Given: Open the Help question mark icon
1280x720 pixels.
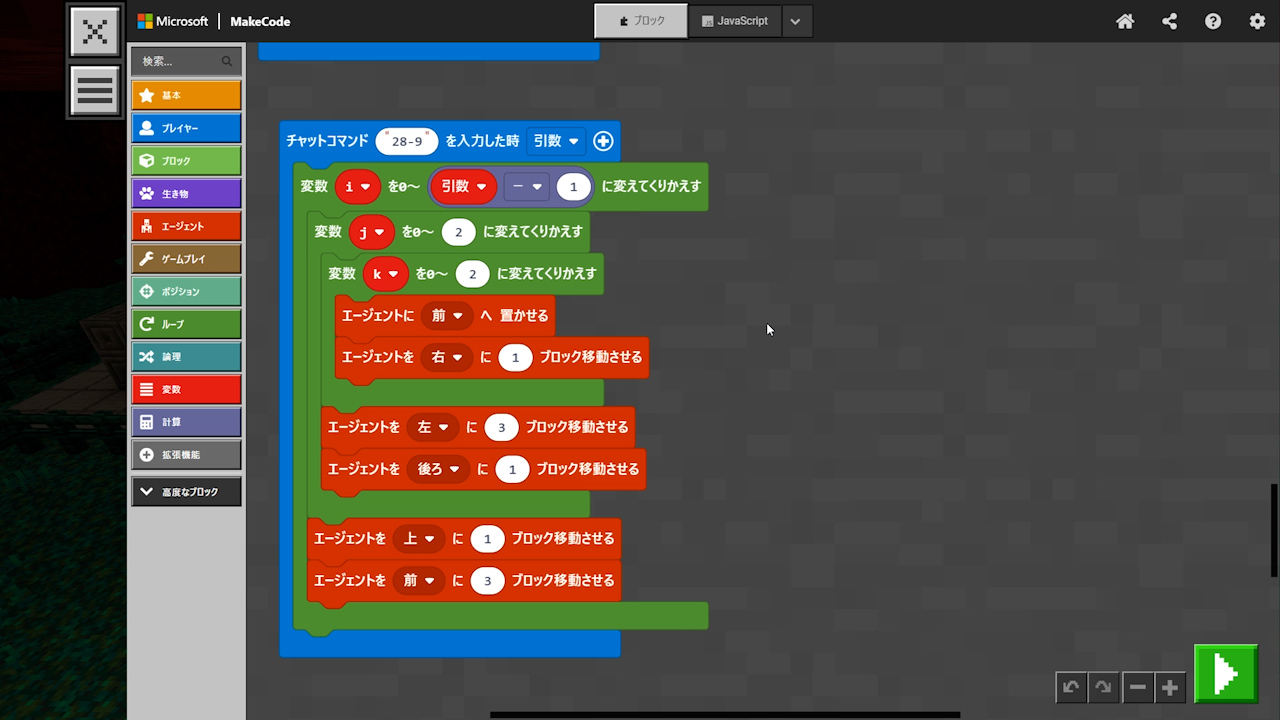Looking at the screenshot, I should (x=1213, y=21).
